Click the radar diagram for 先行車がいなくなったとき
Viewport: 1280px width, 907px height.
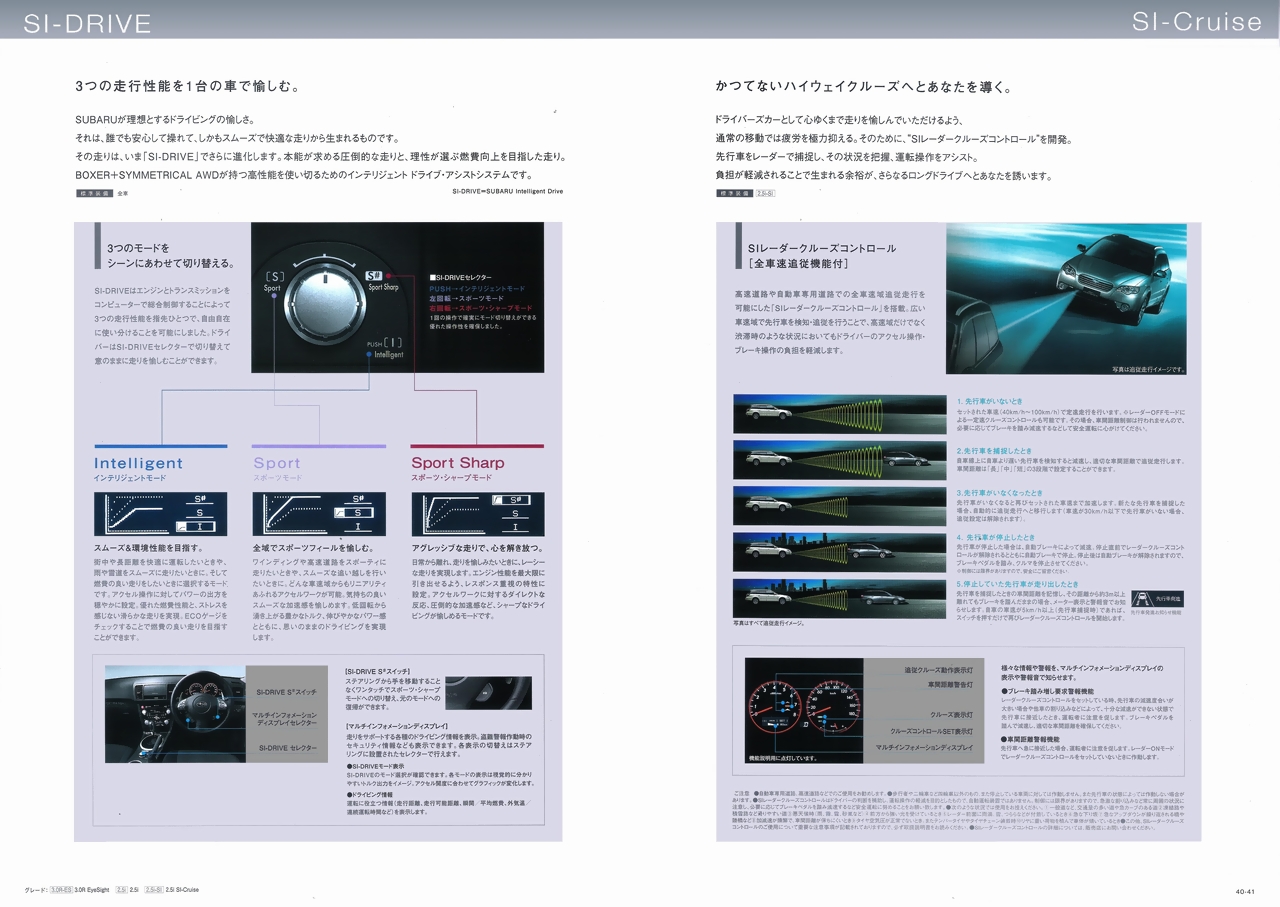point(839,506)
